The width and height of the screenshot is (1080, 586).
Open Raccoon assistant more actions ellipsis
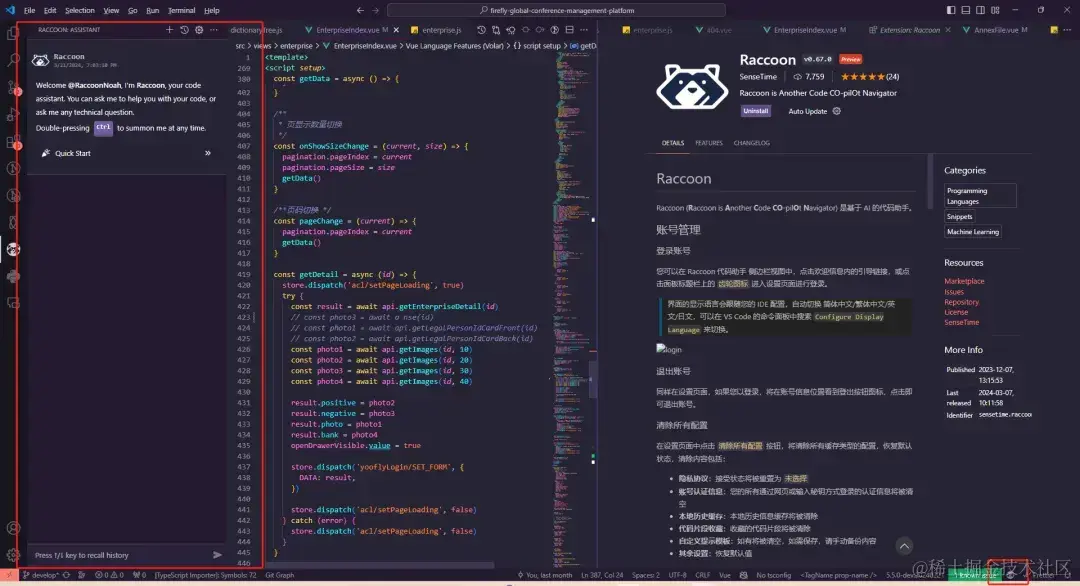[214, 30]
